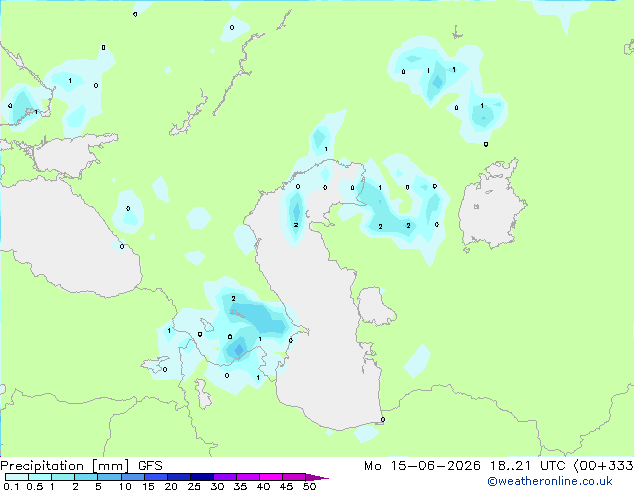Click the purple arrow tip ending the legend

tap(317, 477)
